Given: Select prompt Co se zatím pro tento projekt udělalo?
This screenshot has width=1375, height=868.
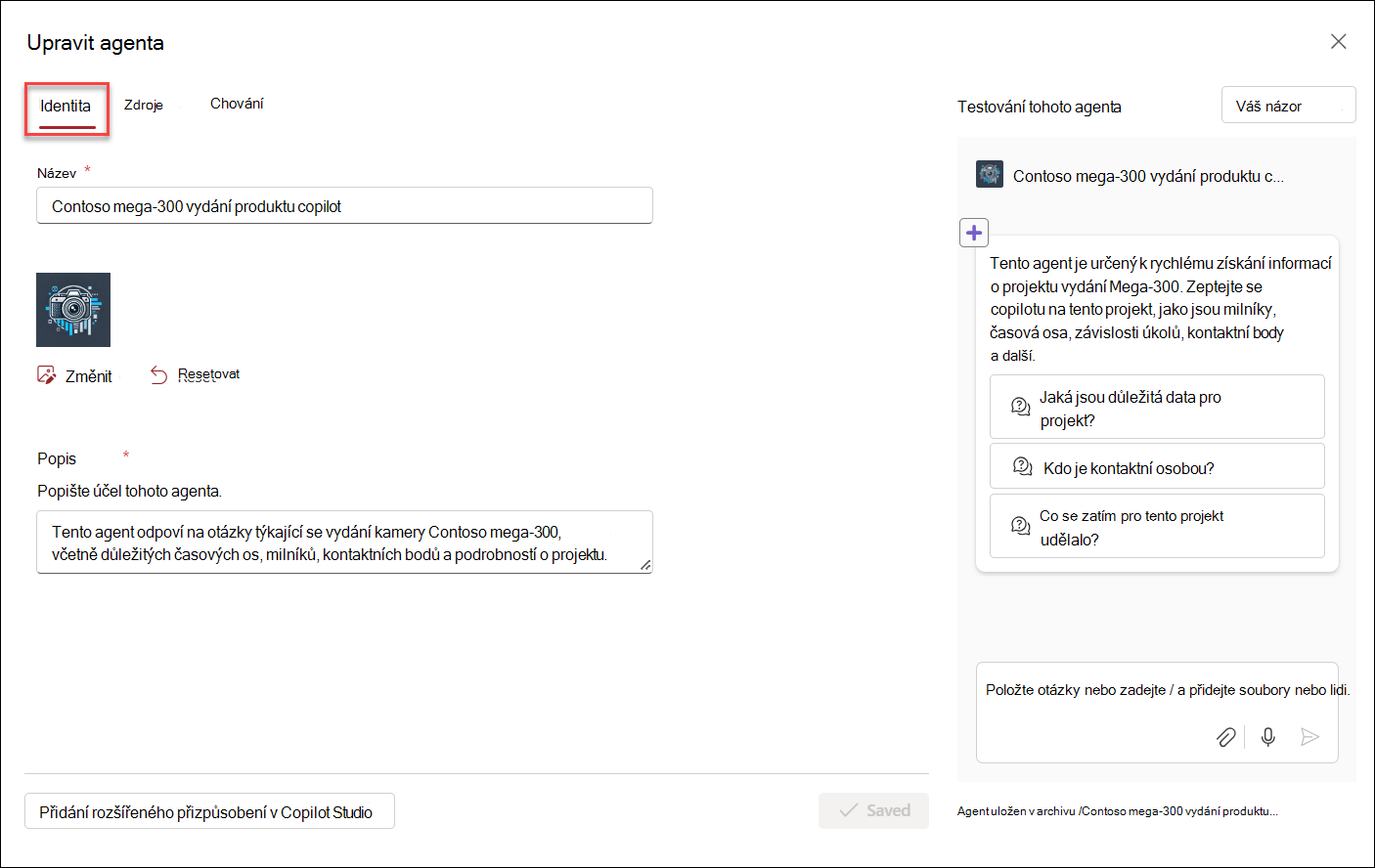Looking at the screenshot, I should 1157,526.
